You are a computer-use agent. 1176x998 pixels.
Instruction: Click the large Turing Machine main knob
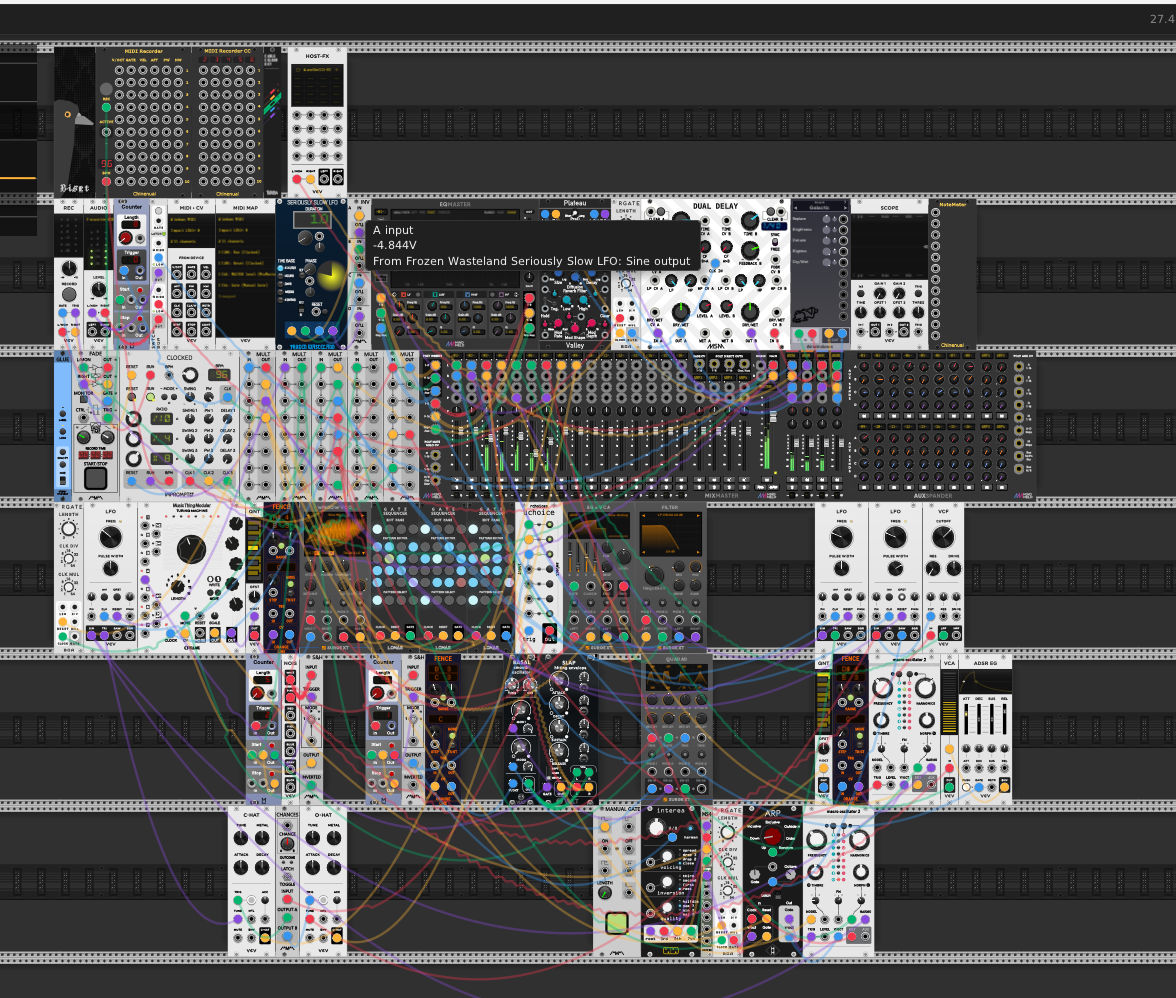coord(190,550)
